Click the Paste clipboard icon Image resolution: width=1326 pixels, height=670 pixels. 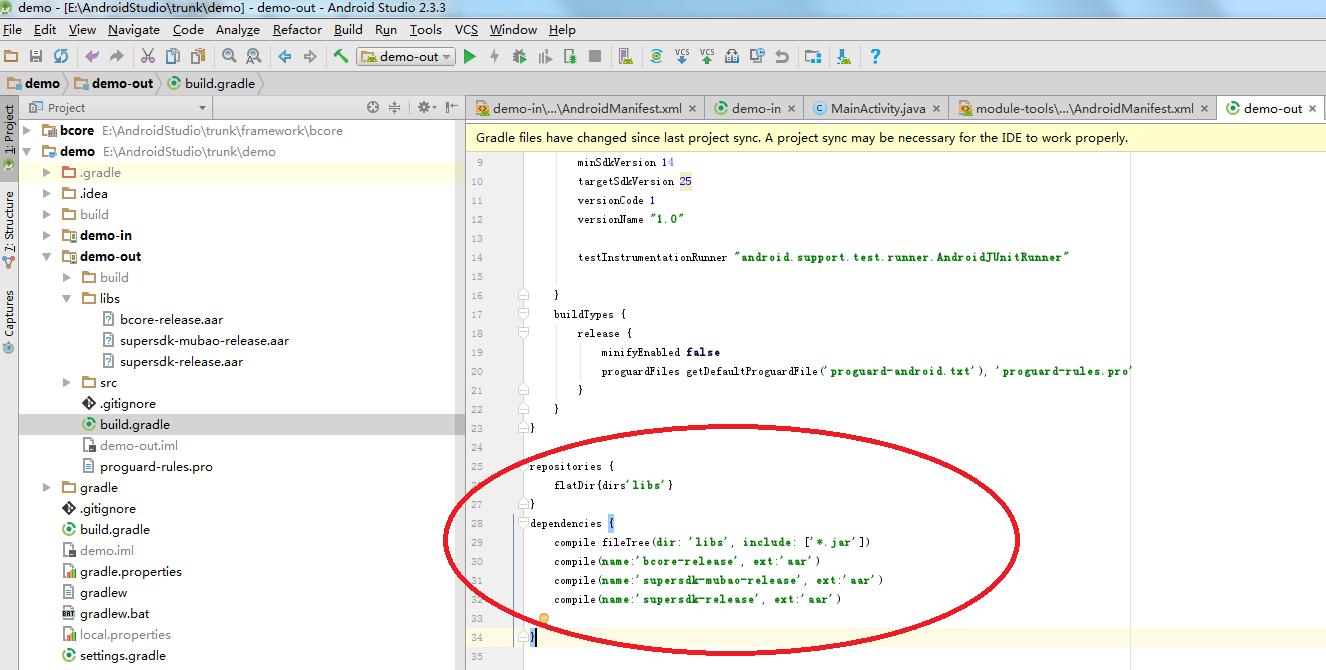click(x=198, y=56)
